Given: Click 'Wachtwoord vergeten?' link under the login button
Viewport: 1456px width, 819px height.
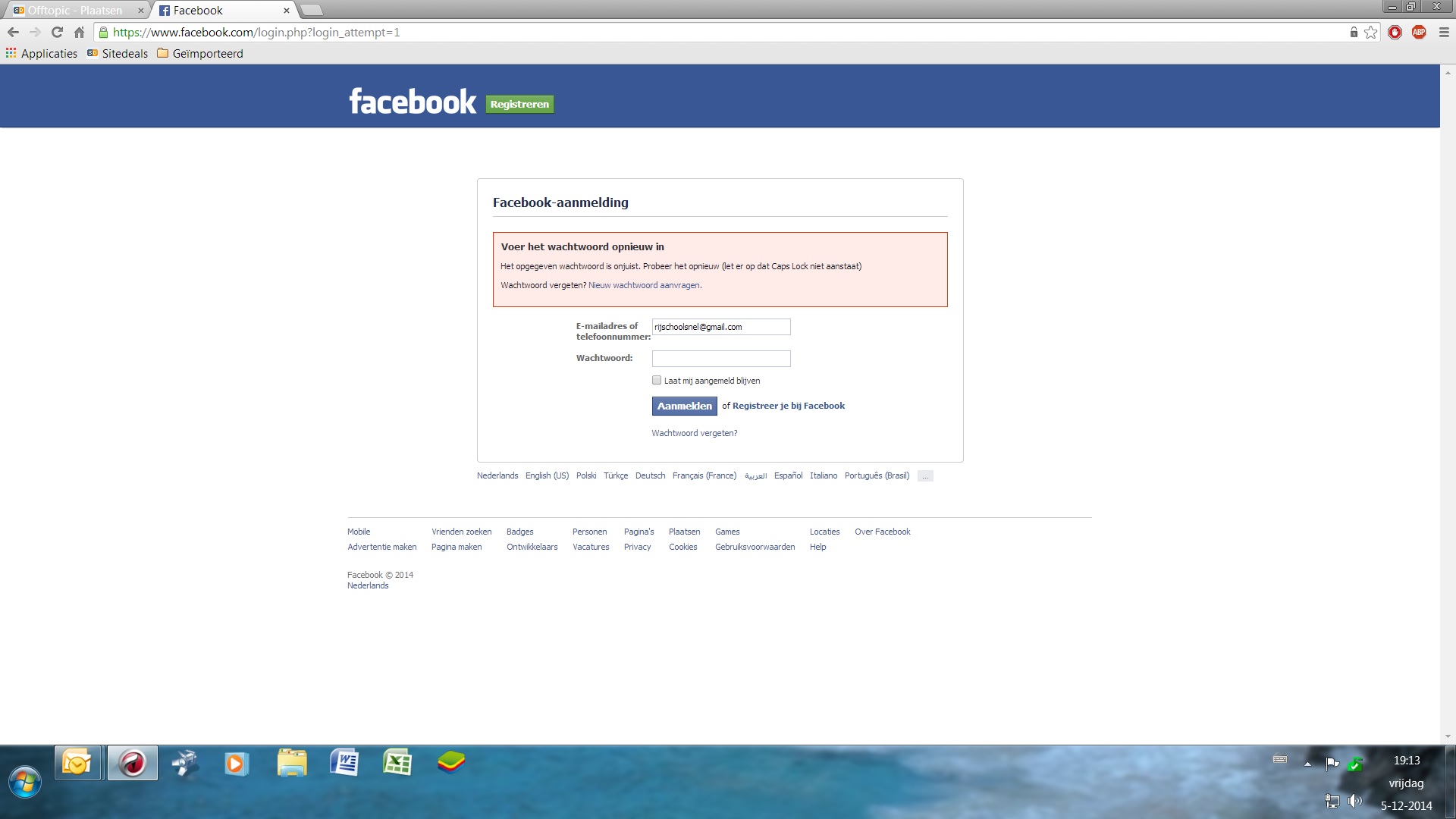Looking at the screenshot, I should [x=695, y=433].
